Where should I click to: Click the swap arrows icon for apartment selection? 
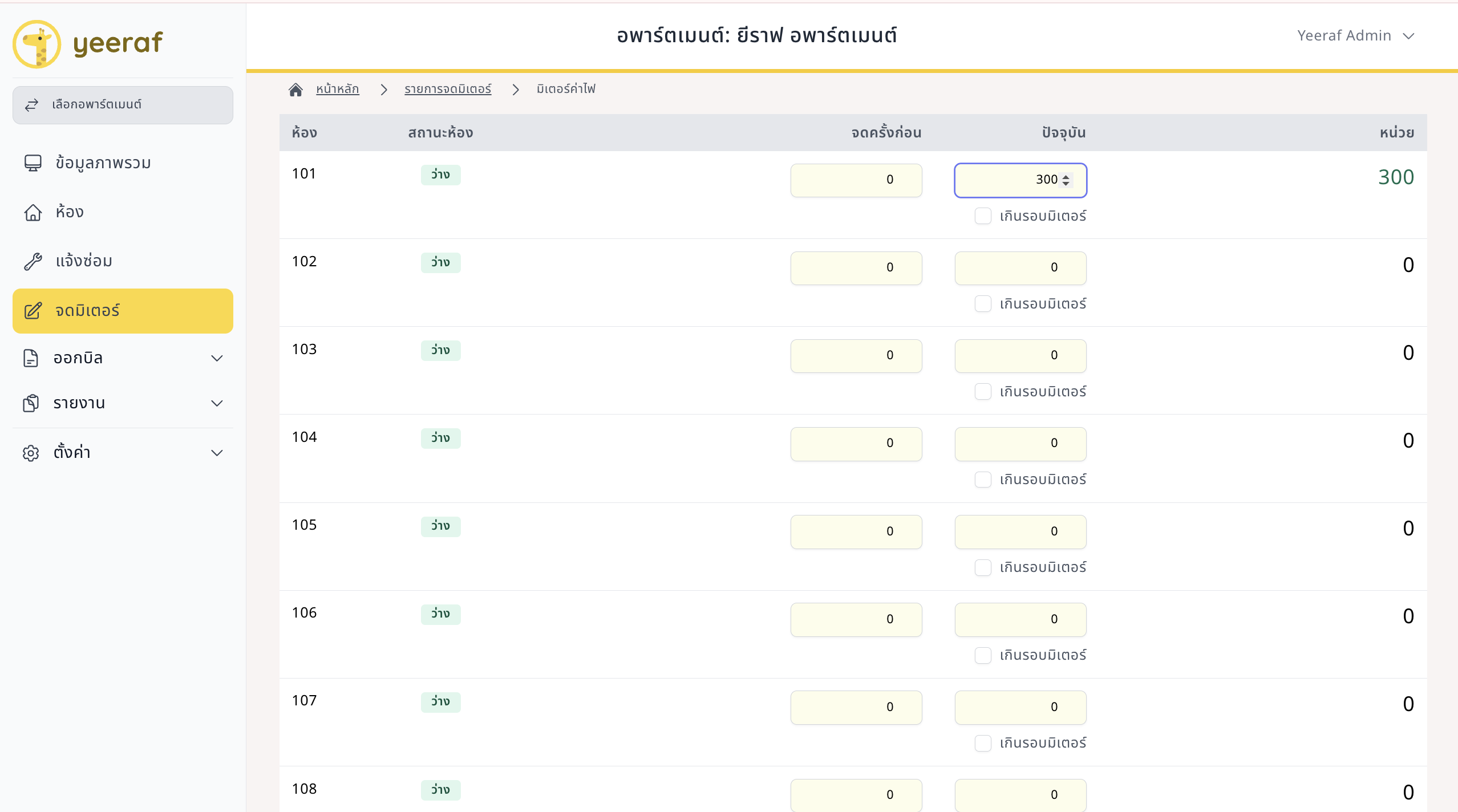(x=31, y=105)
